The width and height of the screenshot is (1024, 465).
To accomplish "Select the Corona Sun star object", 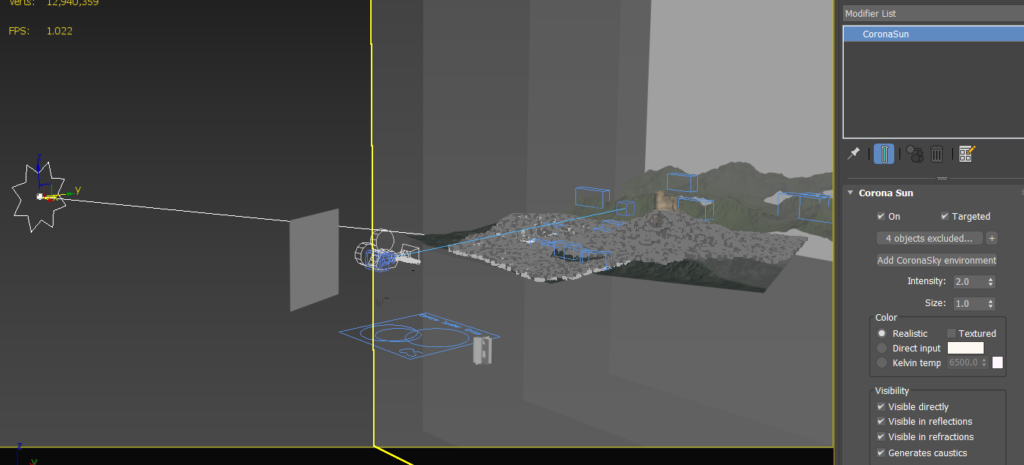I will pos(40,197).
